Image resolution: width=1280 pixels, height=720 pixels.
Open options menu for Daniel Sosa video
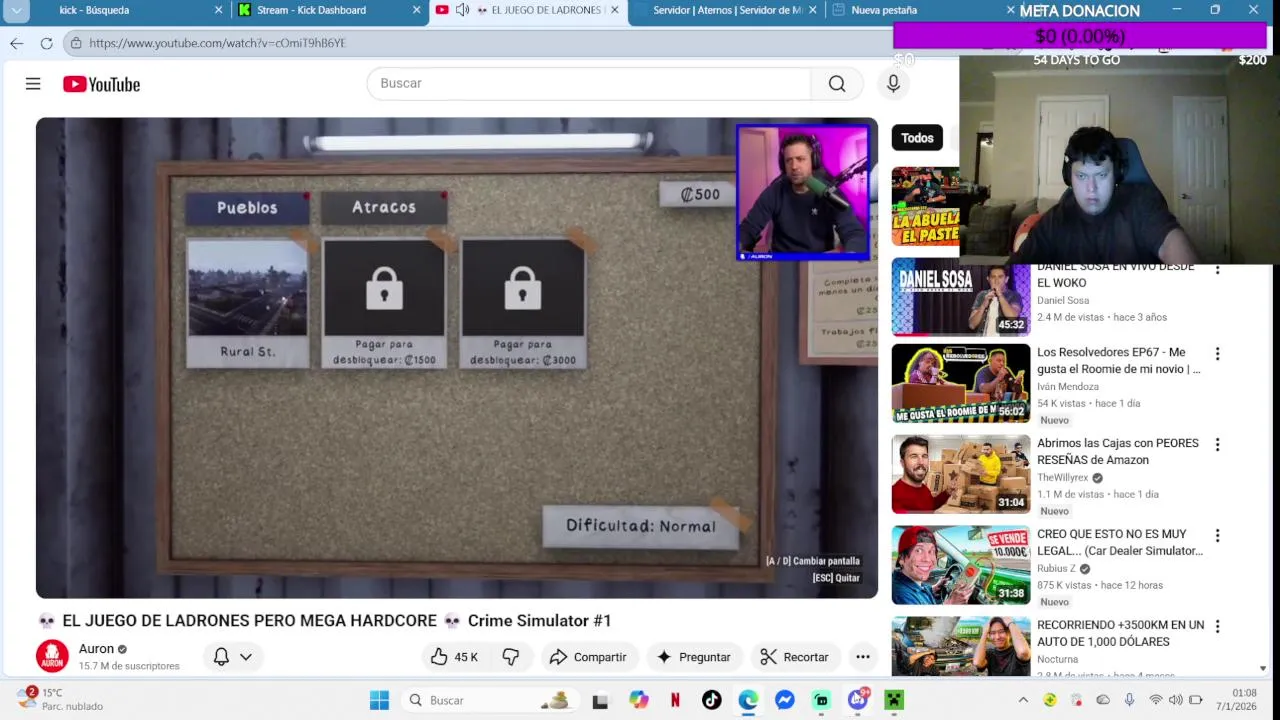click(x=1217, y=270)
